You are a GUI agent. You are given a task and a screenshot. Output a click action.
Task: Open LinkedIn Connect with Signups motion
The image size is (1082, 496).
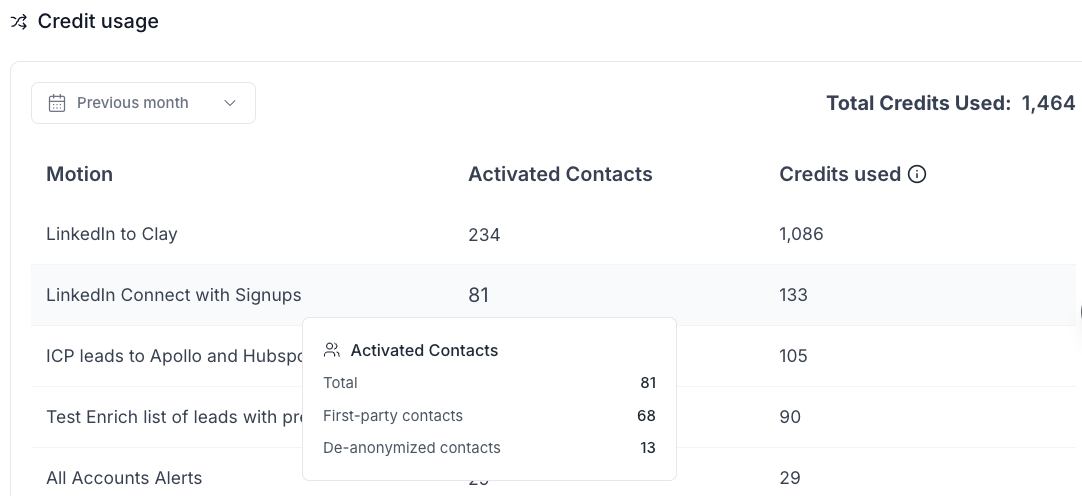[173, 295]
